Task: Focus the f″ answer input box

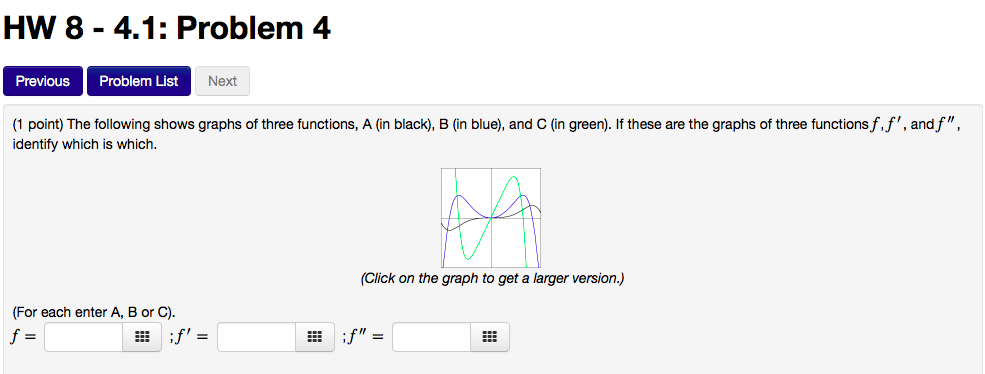Action: [x=432, y=337]
